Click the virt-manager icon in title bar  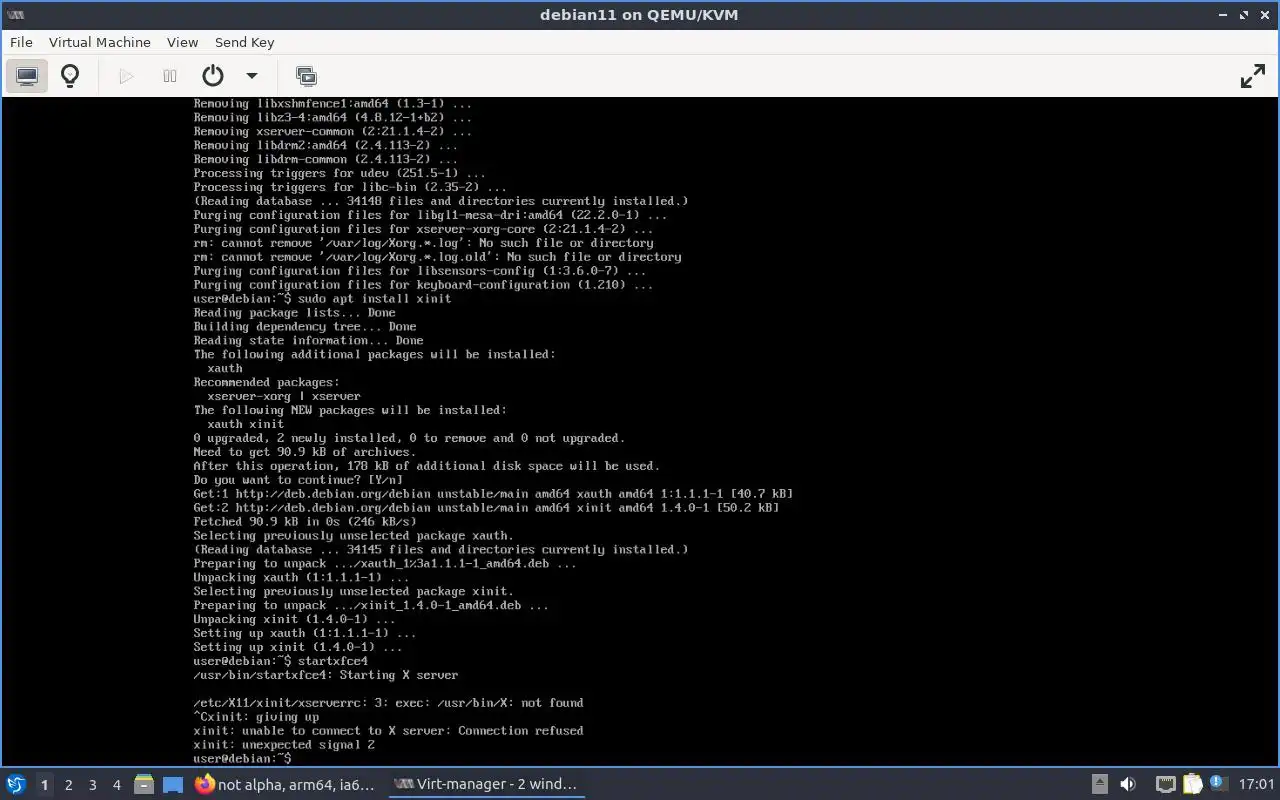pyautogui.click(x=15, y=14)
